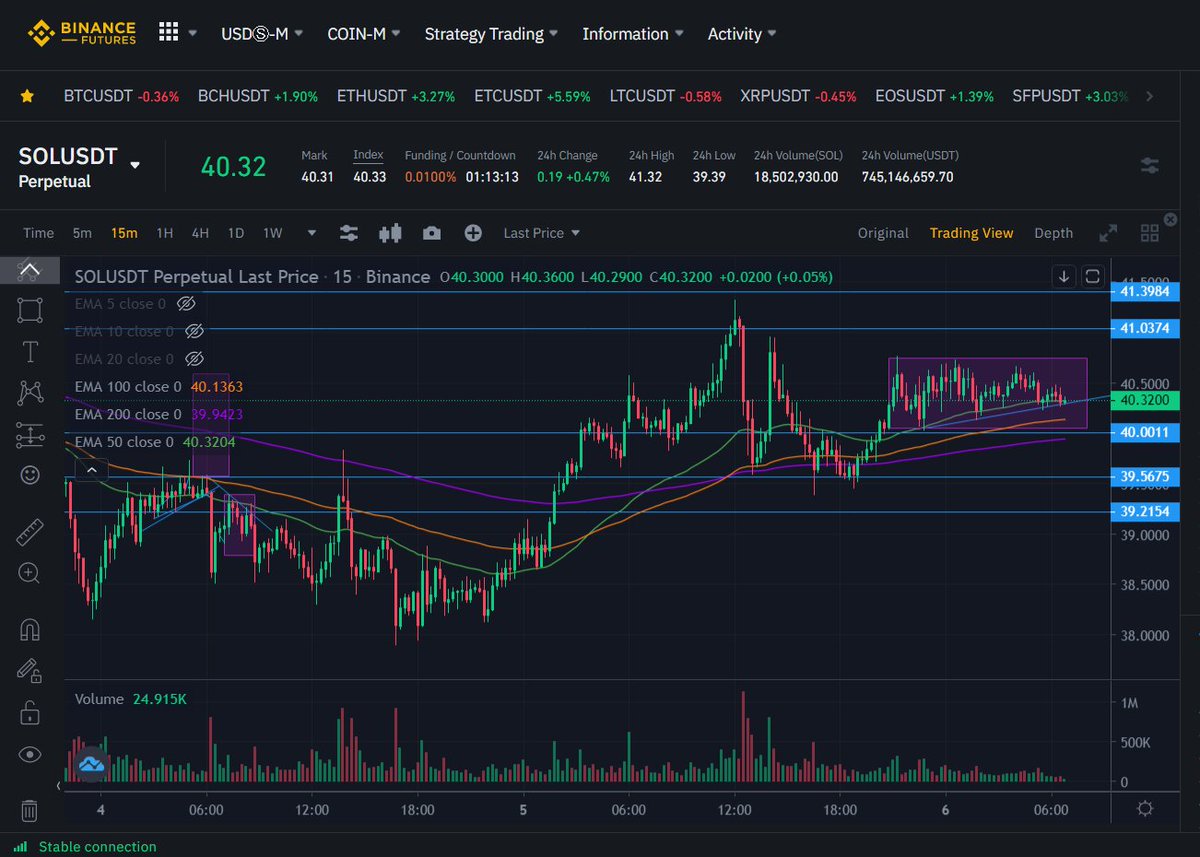Select the XABCD pattern tool
The height and width of the screenshot is (857, 1200).
30,393
